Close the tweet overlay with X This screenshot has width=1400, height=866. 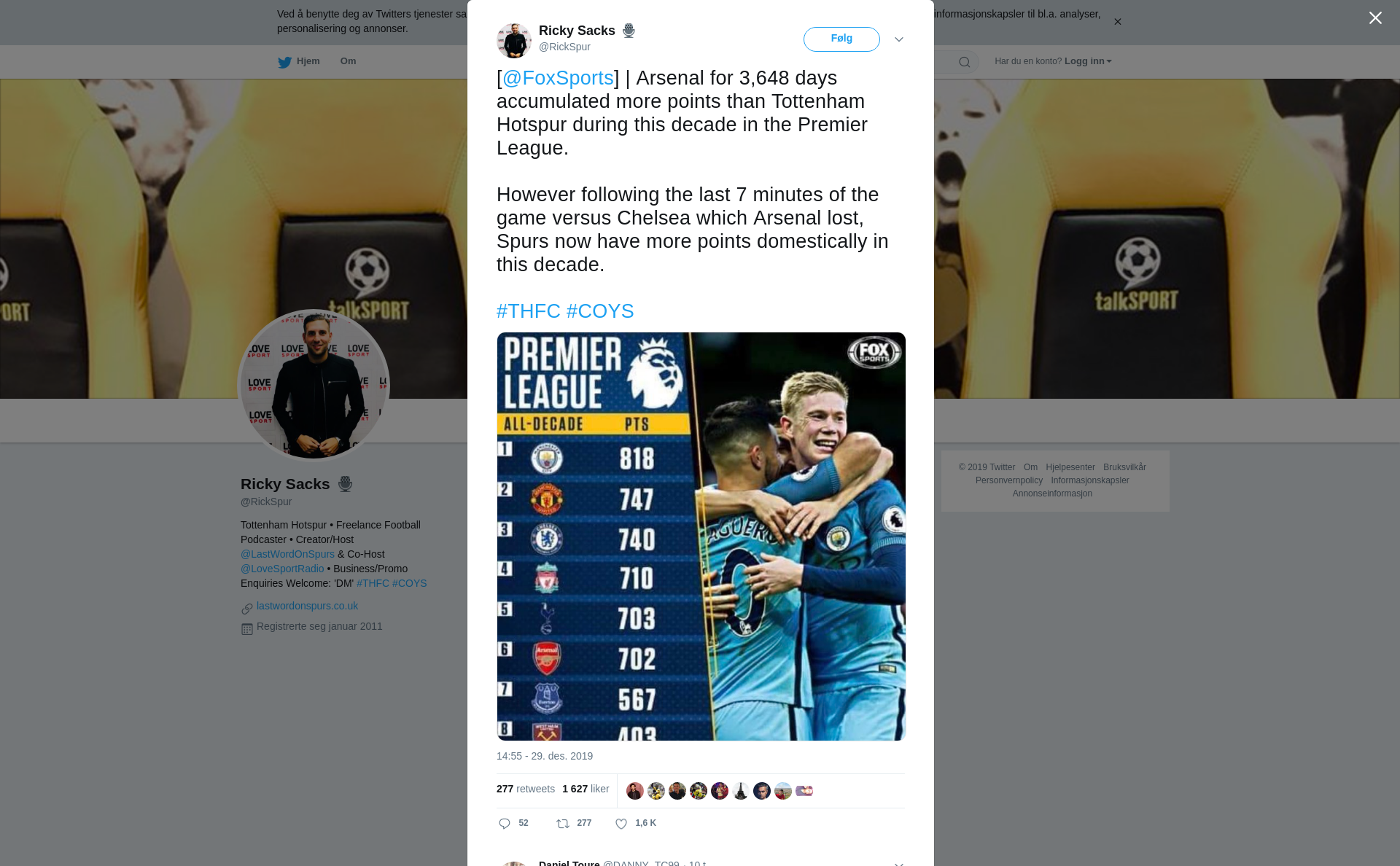[1375, 18]
